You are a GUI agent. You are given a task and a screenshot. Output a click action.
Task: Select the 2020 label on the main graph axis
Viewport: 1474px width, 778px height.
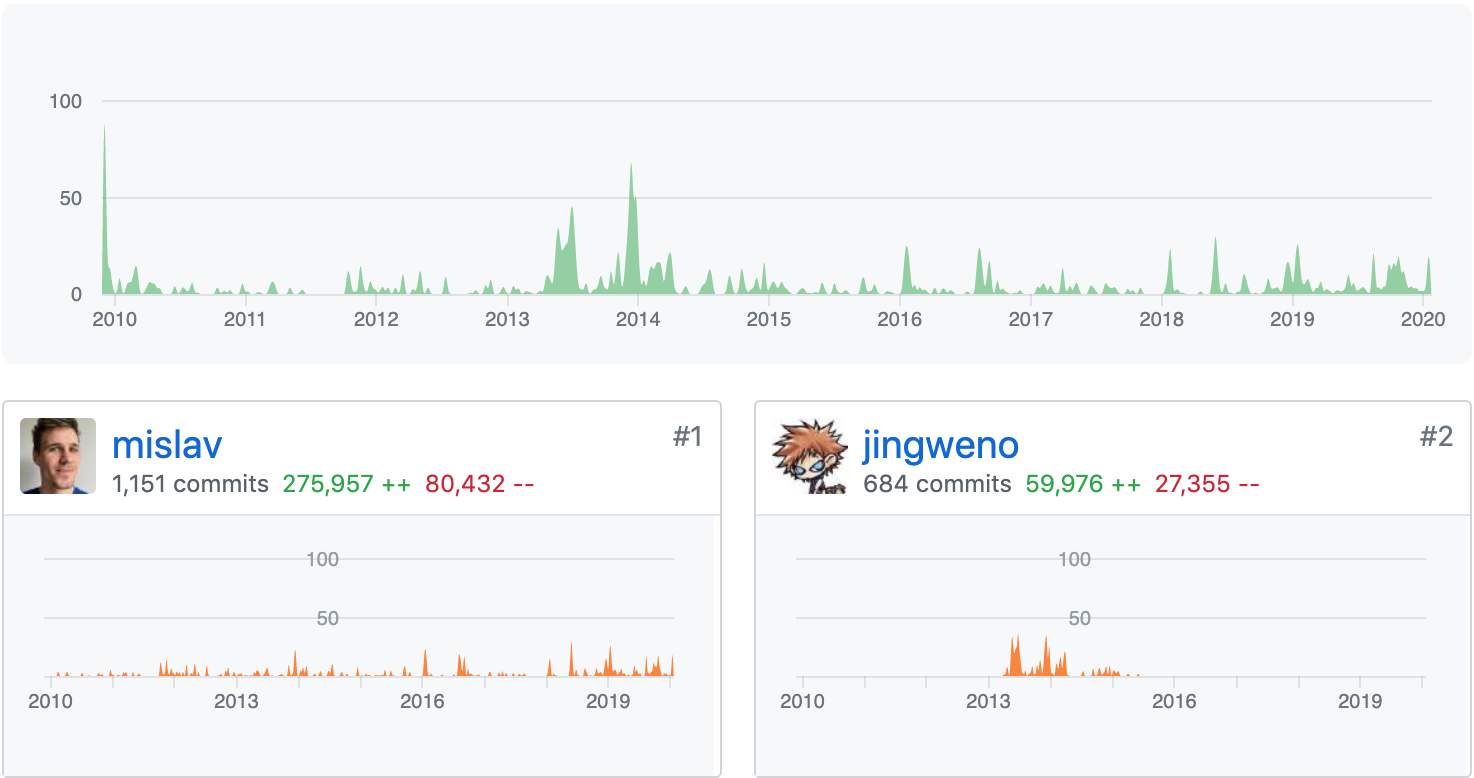point(1423,320)
